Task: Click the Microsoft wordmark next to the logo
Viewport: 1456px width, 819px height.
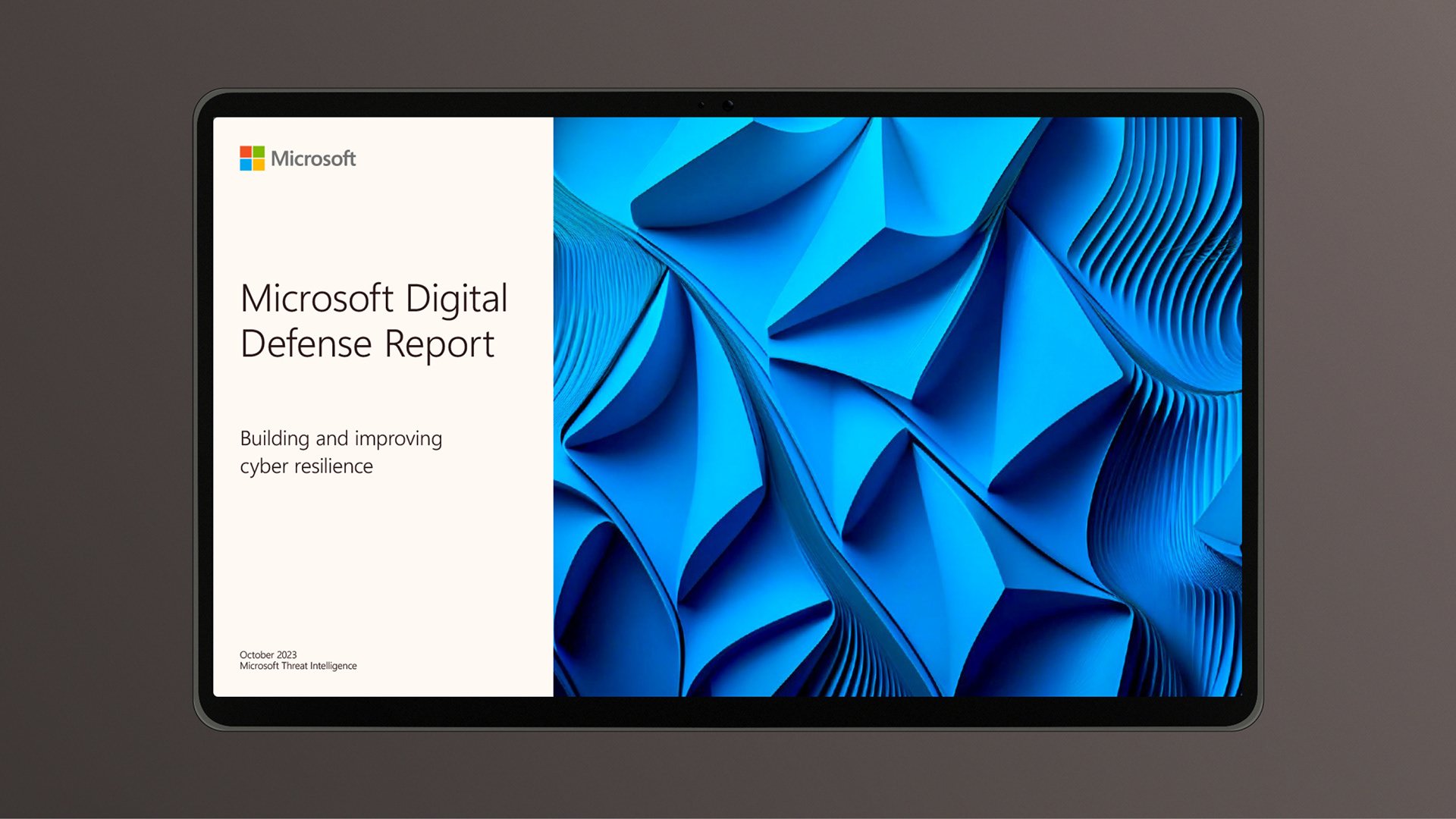Action: 313,158
